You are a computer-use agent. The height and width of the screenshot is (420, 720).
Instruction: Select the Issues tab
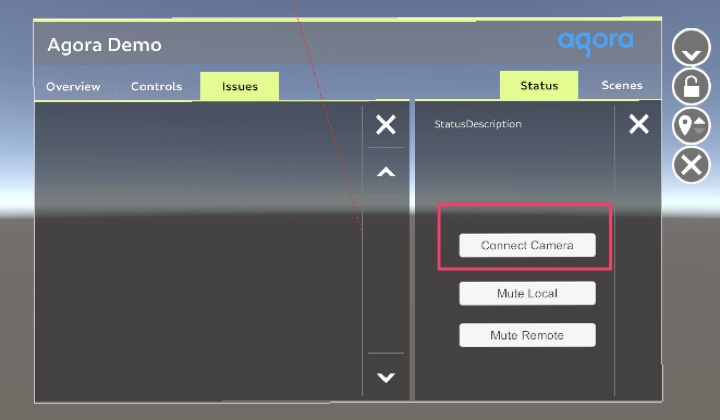[239, 86]
